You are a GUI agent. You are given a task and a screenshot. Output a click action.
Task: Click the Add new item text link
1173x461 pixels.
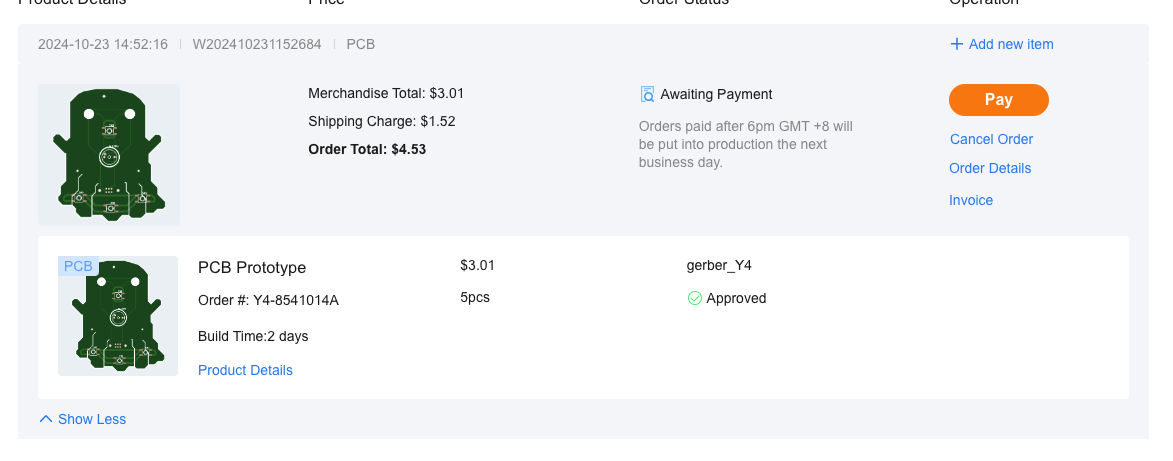[1011, 44]
